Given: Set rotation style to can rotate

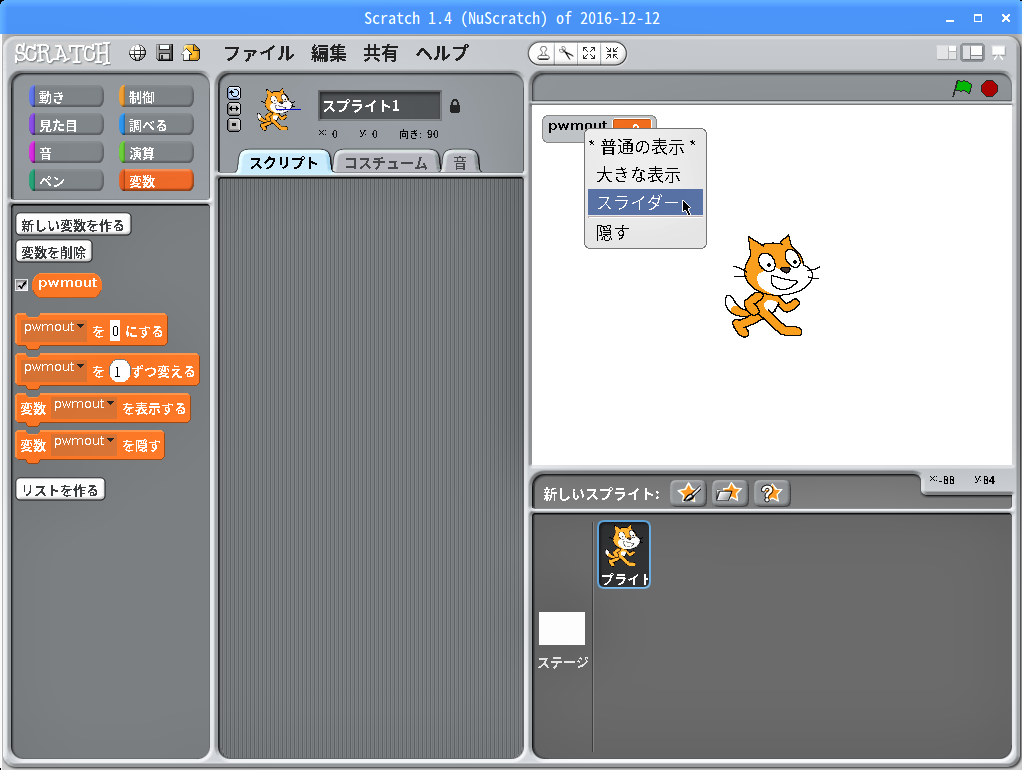Looking at the screenshot, I should click(x=234, y=93).
